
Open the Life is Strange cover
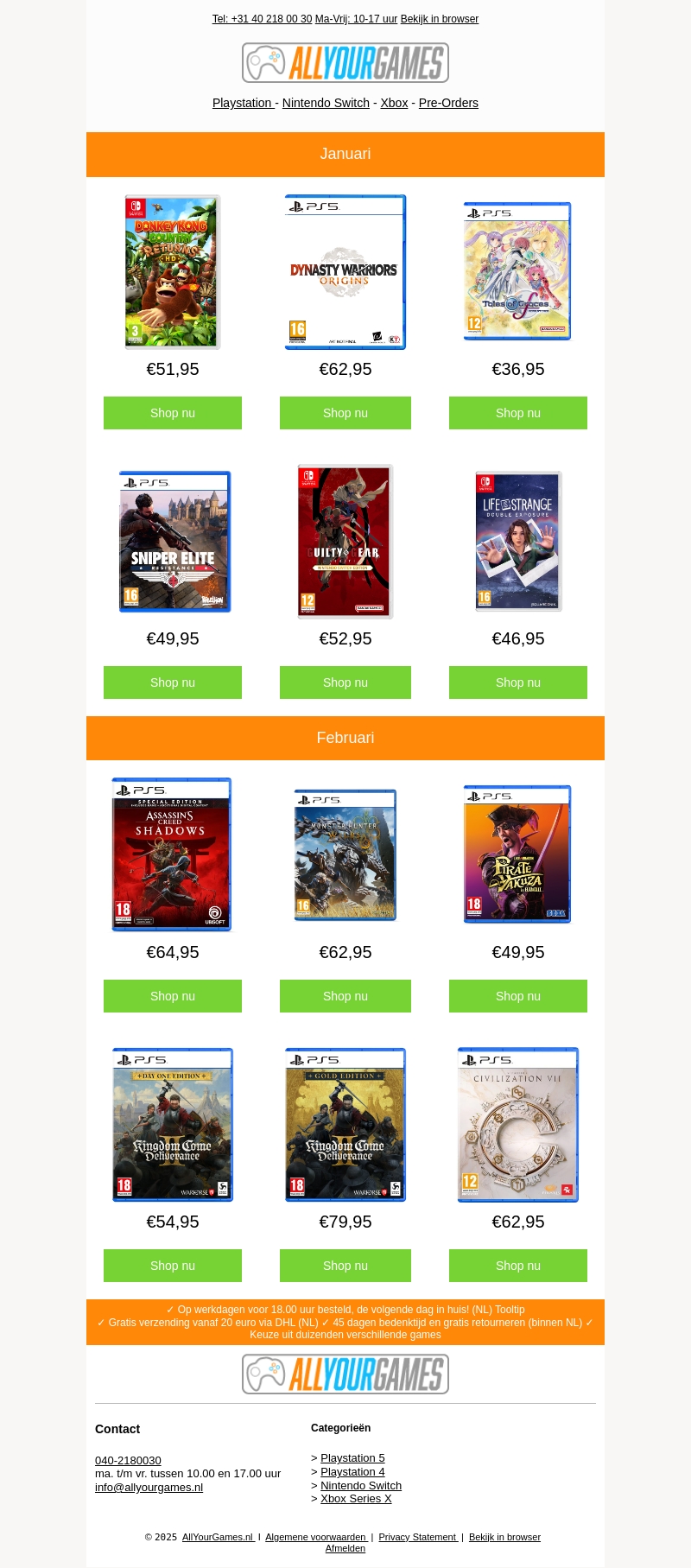coord(518,542)
